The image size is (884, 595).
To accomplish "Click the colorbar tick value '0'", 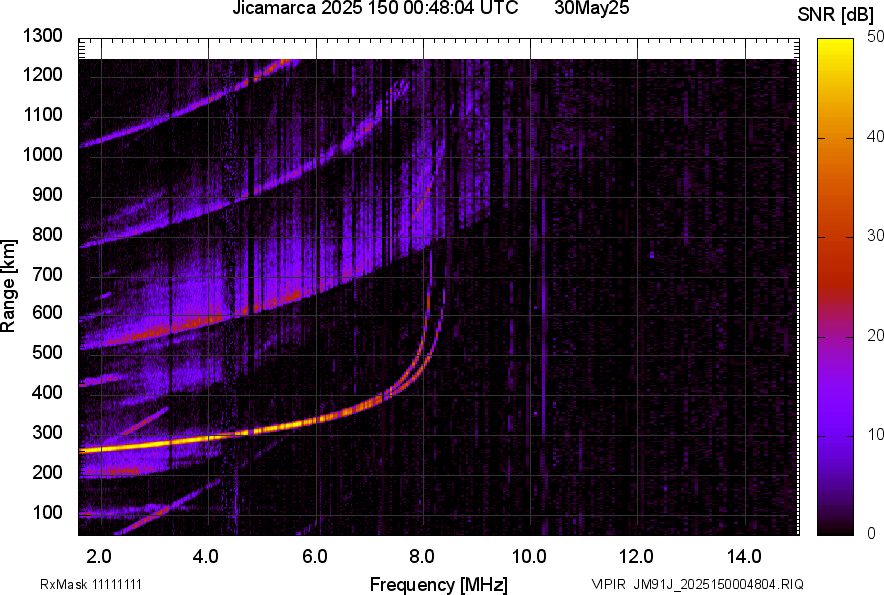I will click(872, 533).
